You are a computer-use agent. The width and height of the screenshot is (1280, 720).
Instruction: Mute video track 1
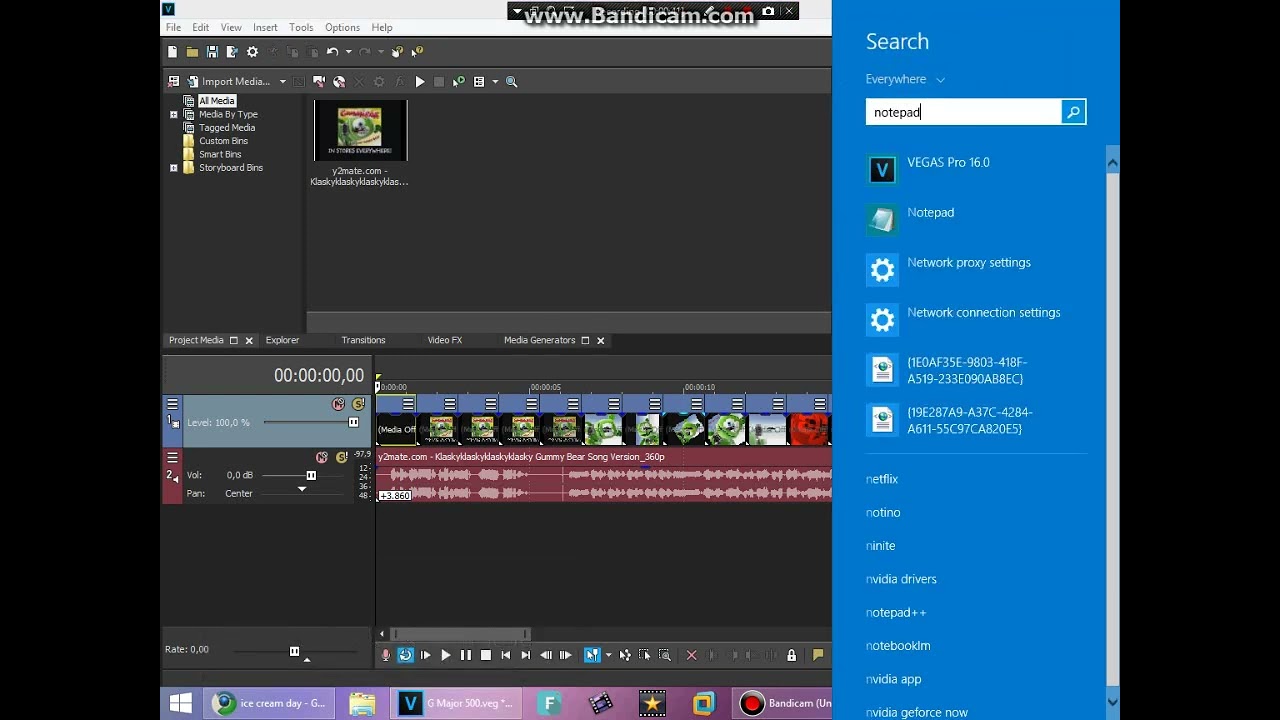(338, 404)
